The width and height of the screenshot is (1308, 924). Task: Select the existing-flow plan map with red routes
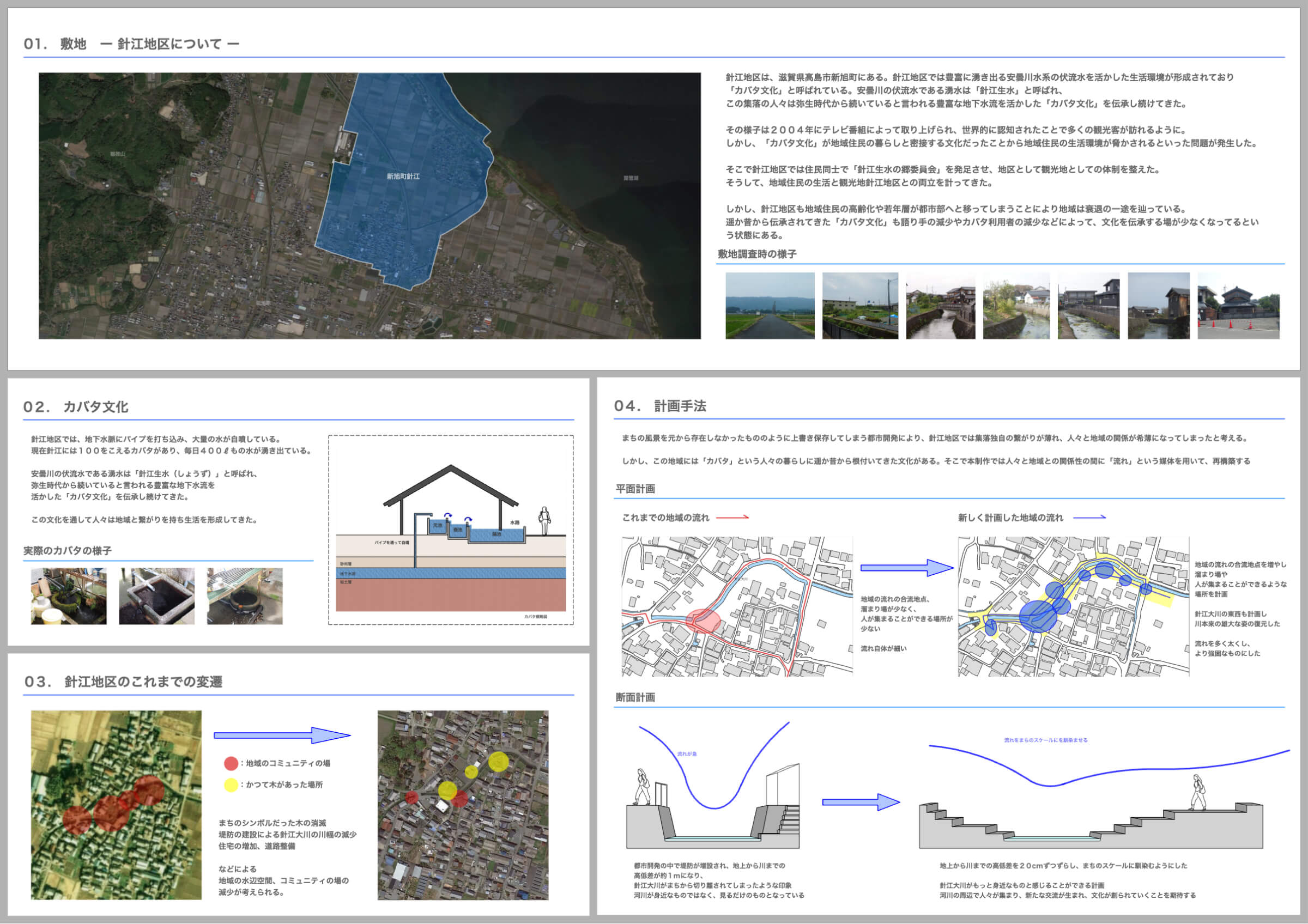(x=737, y=606)
